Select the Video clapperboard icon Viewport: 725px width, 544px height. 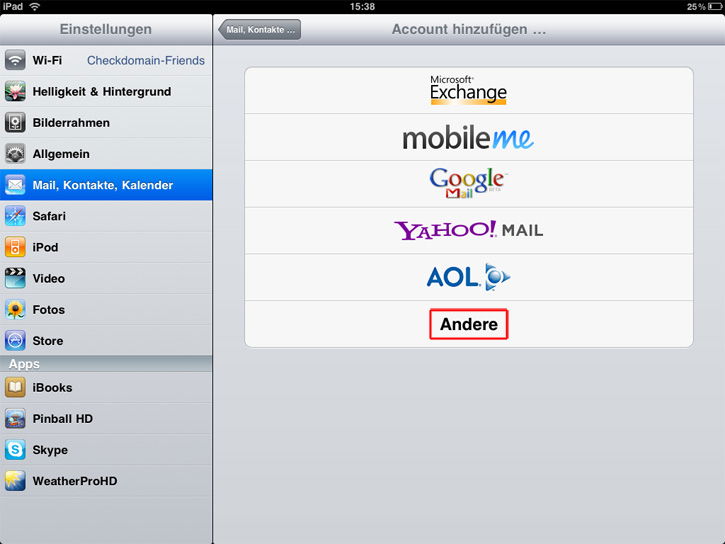(15, 278)
